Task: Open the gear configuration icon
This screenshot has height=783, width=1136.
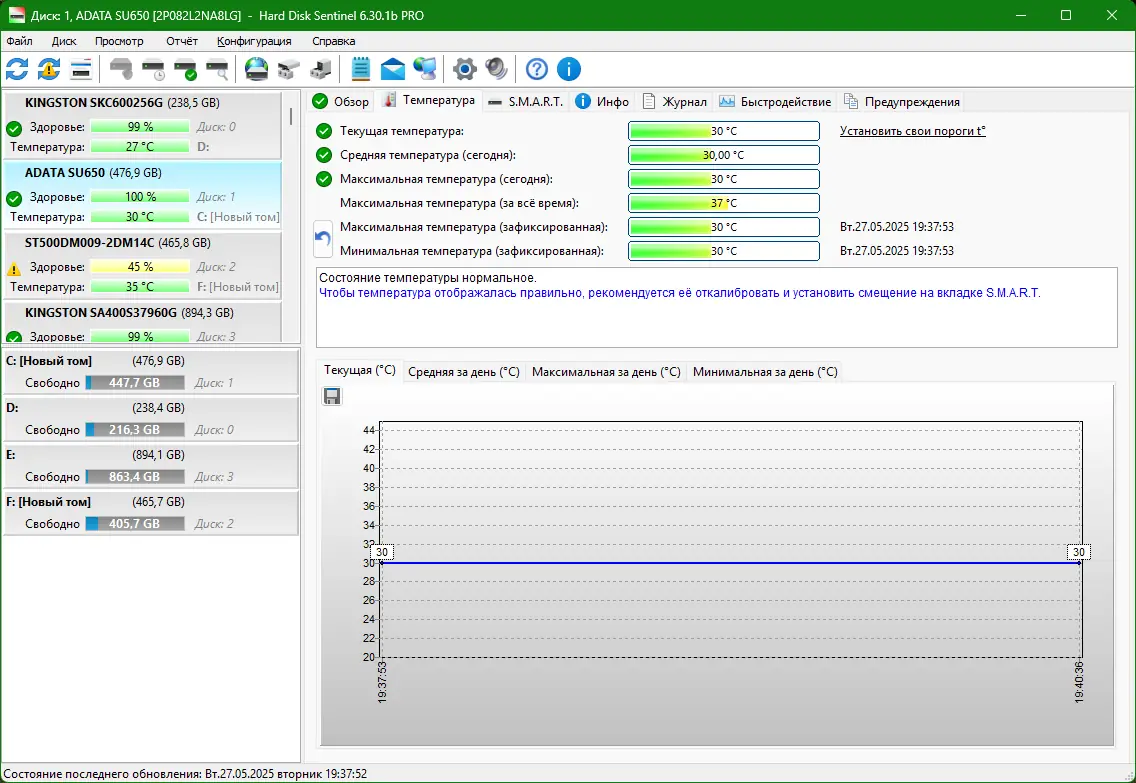Action: click(464, 69)
